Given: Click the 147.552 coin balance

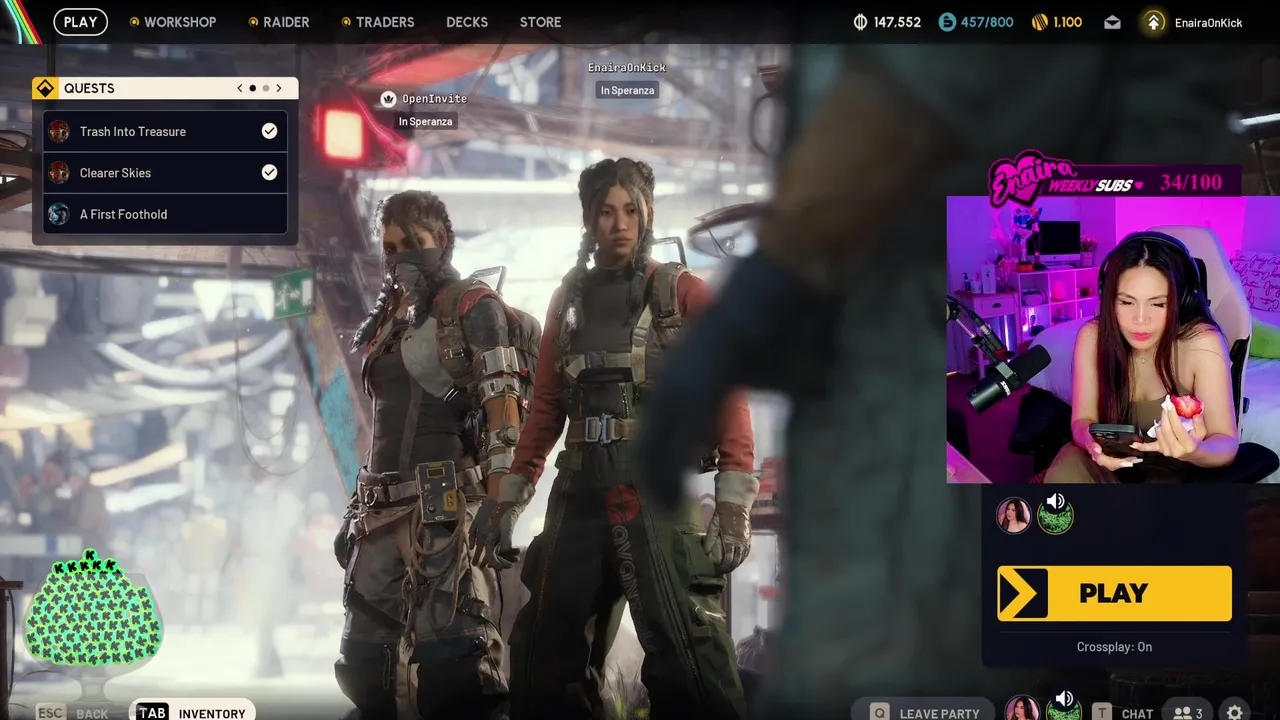Looking at the screenshot, I should point(897,22).
